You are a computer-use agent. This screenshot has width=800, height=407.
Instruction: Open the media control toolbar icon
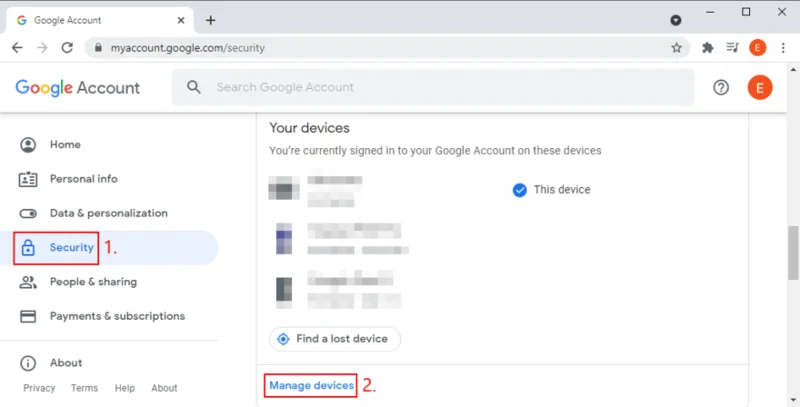click(733, 47)
